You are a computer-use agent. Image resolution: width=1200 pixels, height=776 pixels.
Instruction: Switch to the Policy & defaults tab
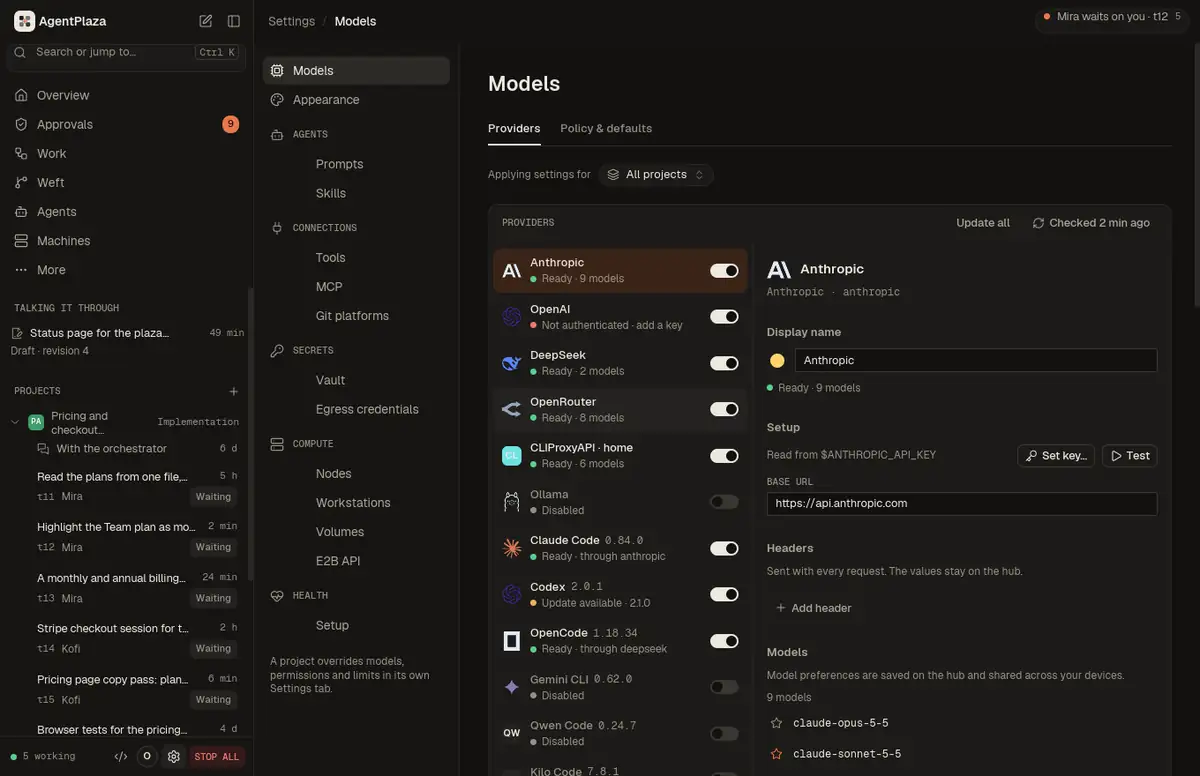(x=606, y=128)
